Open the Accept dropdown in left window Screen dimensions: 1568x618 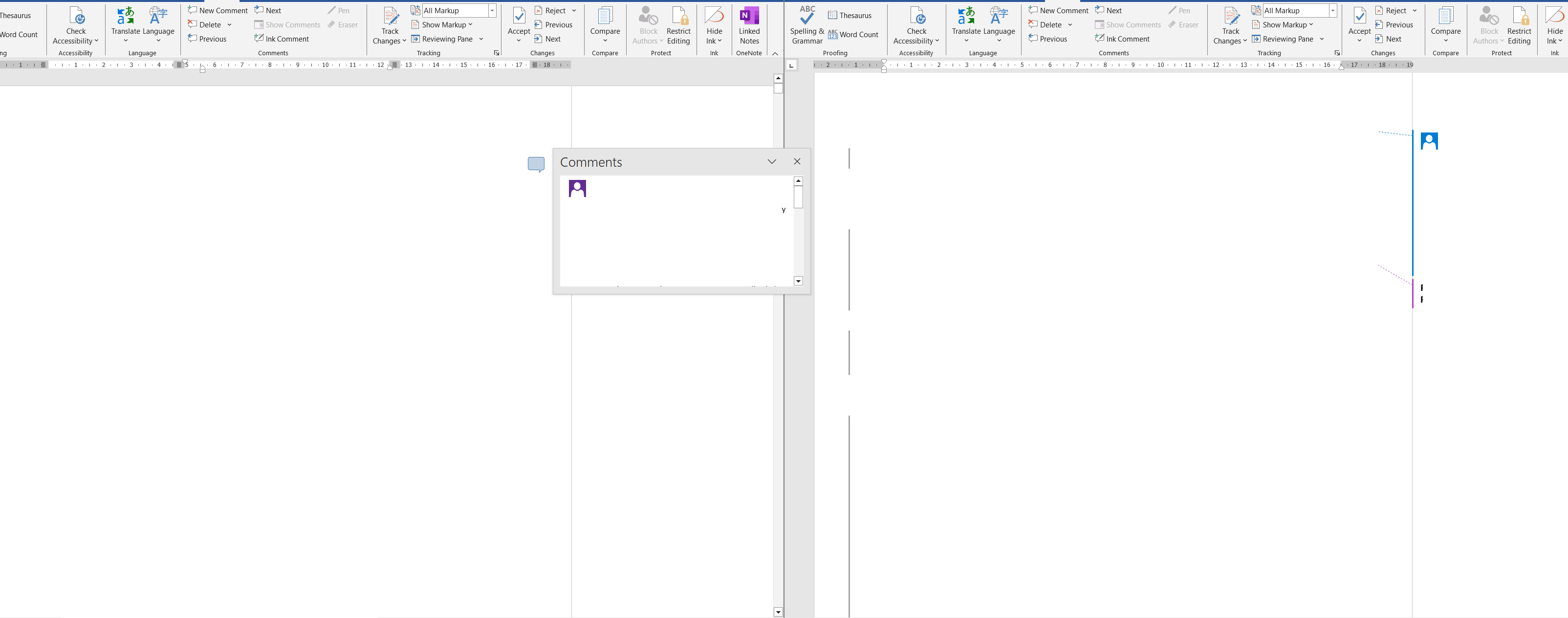coord(519,41)
